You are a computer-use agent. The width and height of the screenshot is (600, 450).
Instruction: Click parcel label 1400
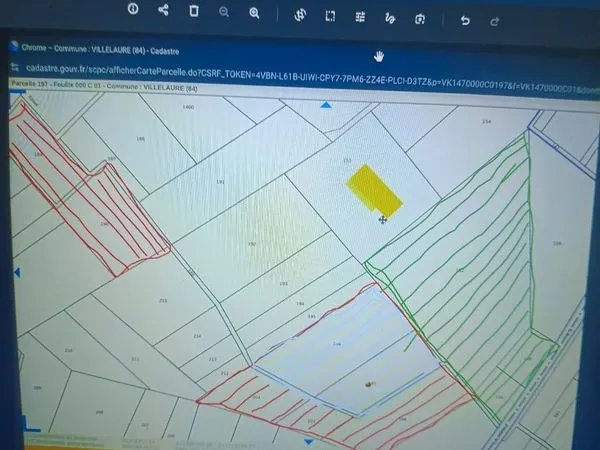(x=188, y=107)
